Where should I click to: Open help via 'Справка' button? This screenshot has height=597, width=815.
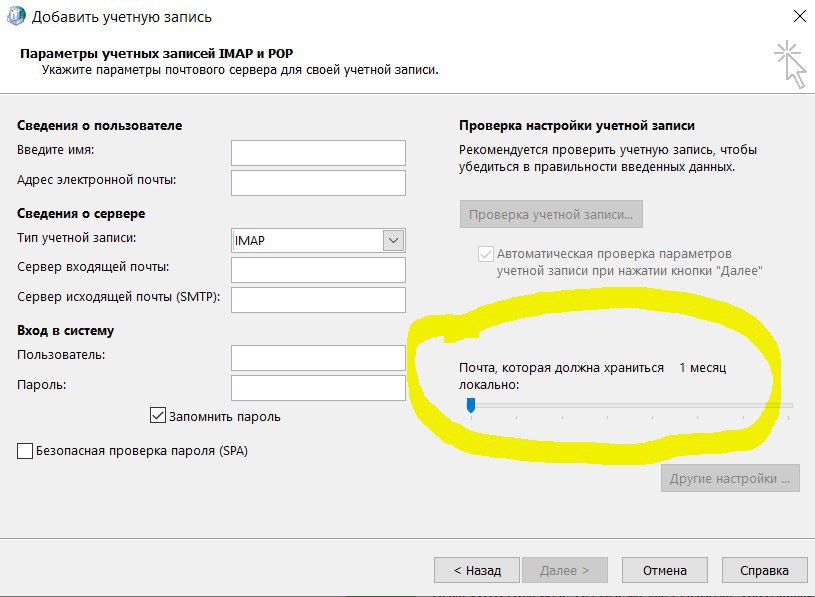(x=764, y=570)
